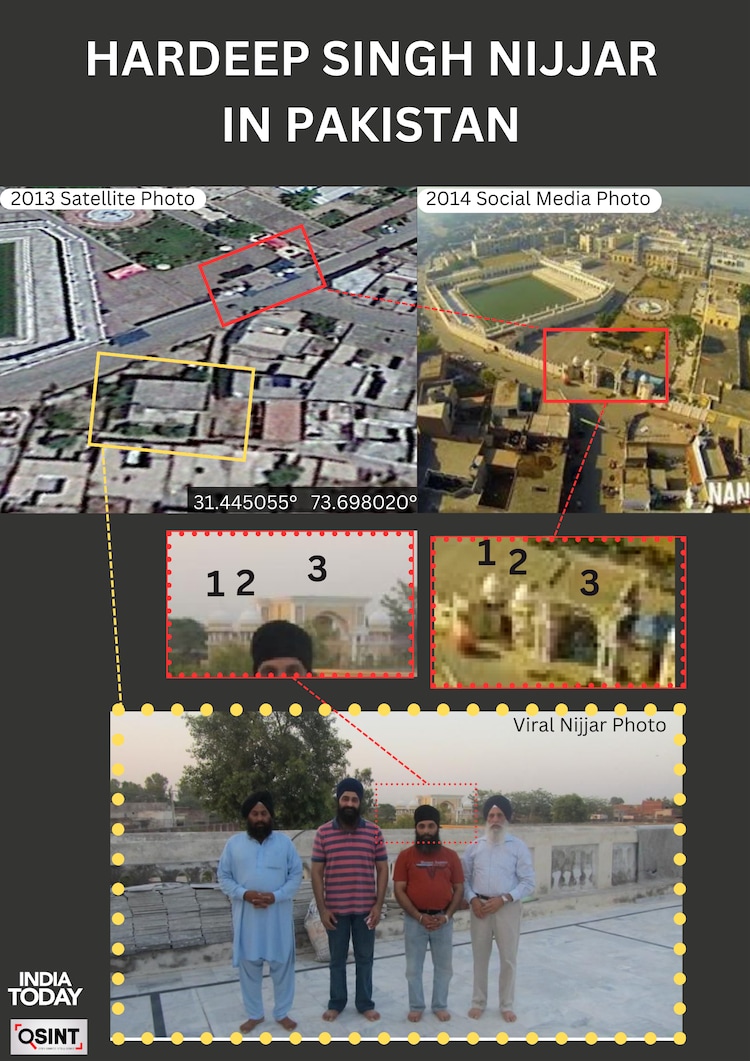The image size is (750, 1061).
Task: Click the "Viral Nijjar Photo" caption
Action: tap(589, 725)
